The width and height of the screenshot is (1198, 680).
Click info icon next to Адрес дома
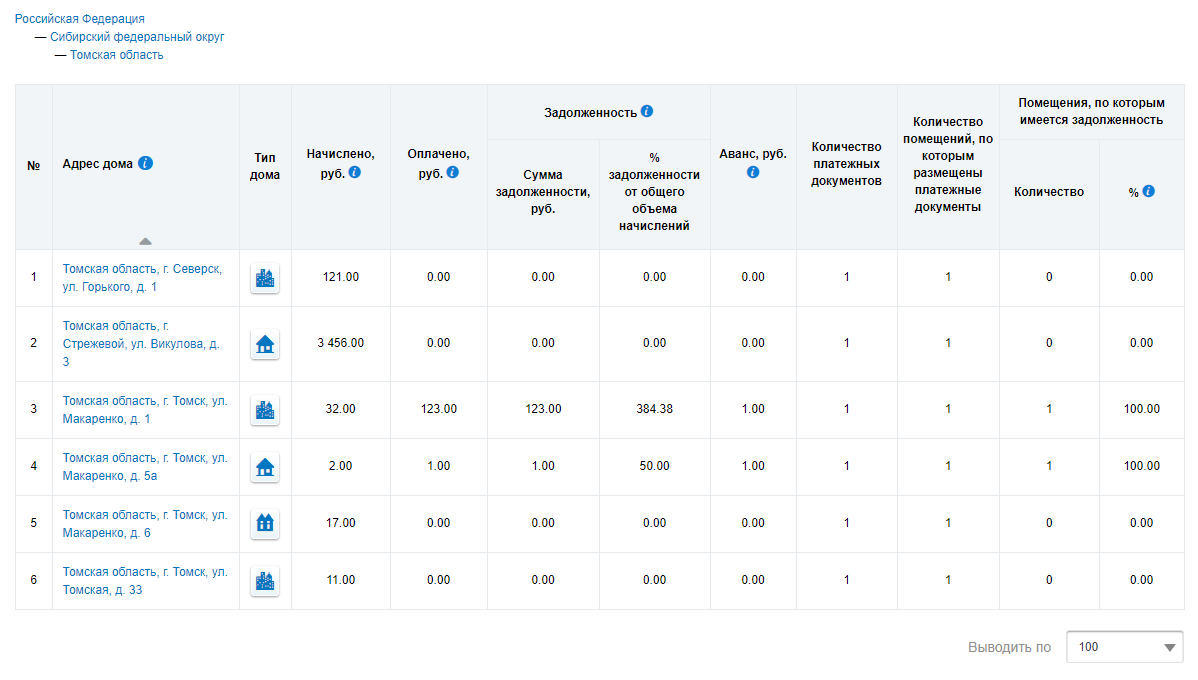(146, 164)
